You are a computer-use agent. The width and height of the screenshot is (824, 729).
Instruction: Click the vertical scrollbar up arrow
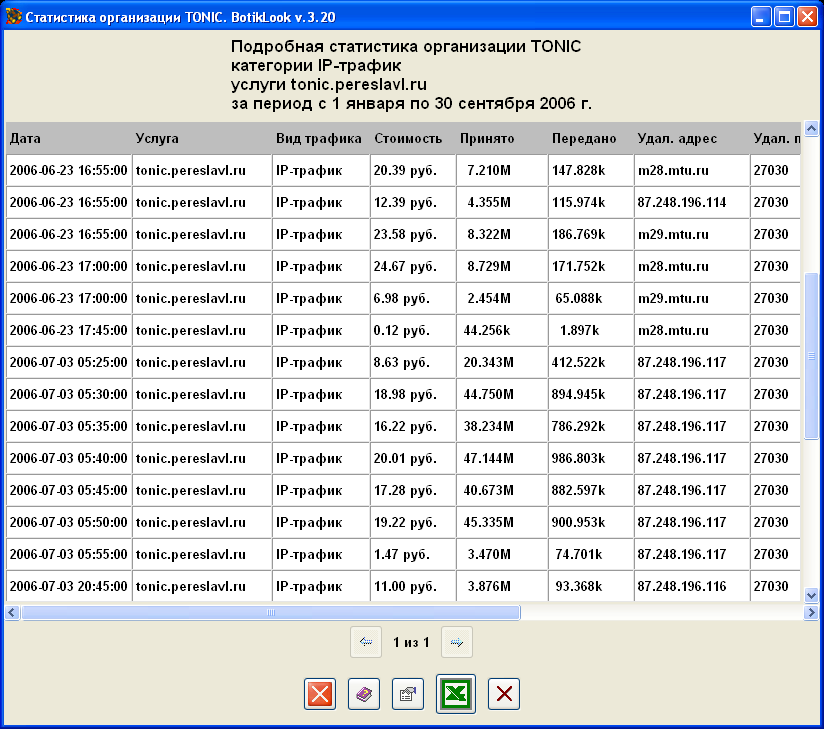(811, 128)
